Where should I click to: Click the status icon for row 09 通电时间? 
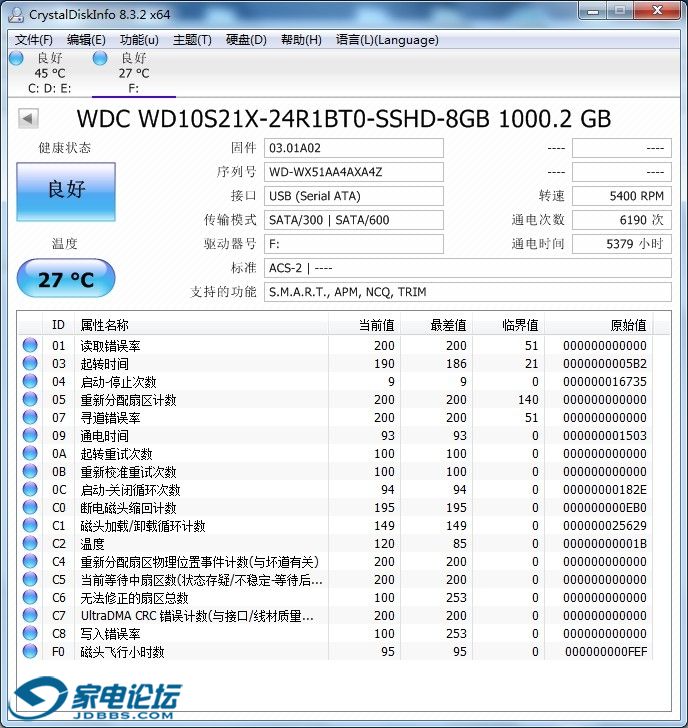[x=30, y=435]
